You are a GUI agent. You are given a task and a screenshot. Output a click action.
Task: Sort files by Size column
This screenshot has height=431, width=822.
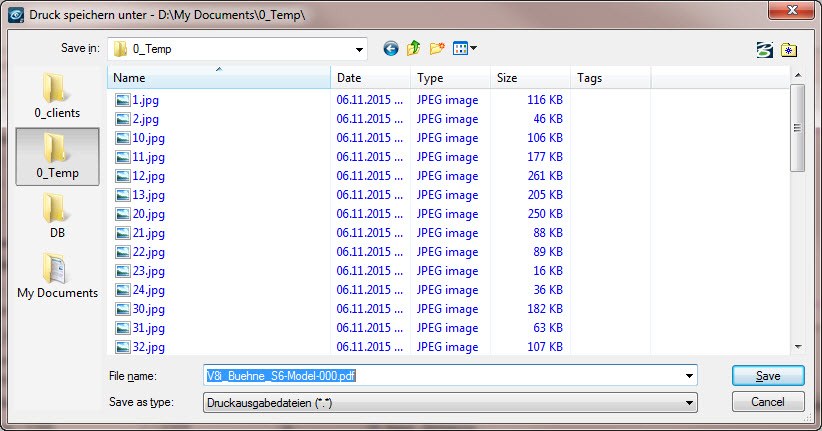531,78
